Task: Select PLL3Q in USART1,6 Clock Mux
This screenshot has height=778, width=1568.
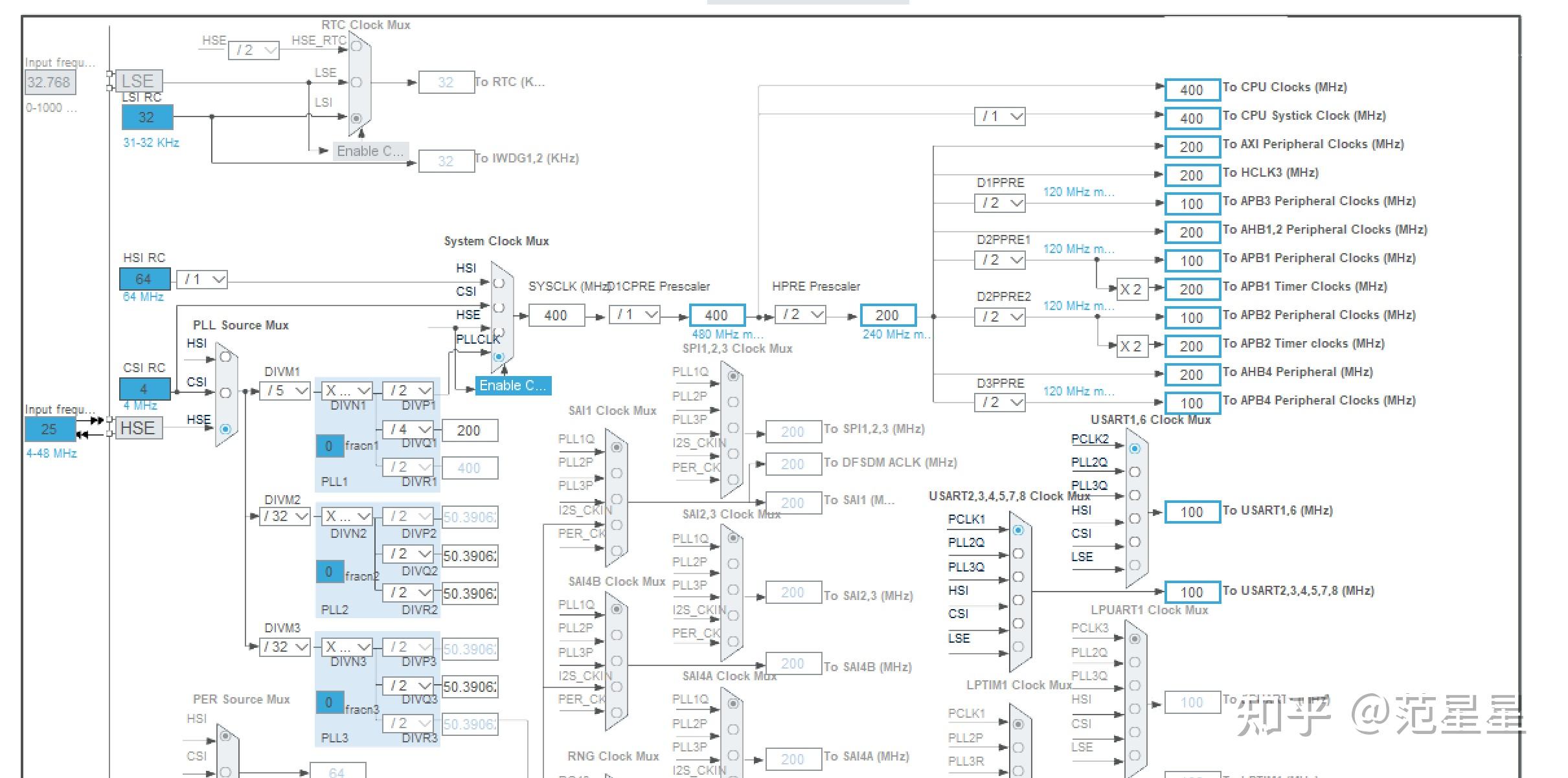Action: point(1135,495)
